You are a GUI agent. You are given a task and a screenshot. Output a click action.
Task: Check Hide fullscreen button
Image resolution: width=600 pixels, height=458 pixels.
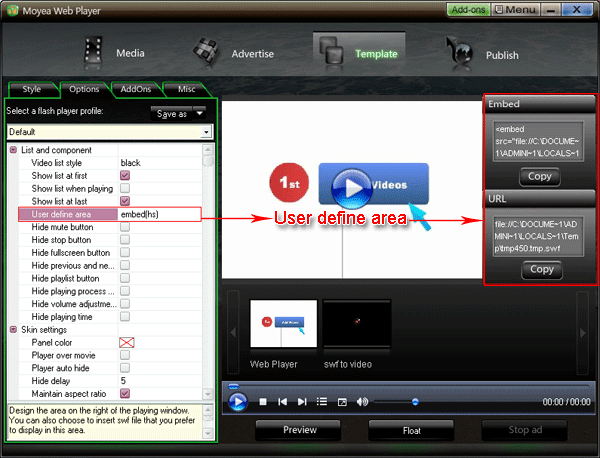pos(125,253)
